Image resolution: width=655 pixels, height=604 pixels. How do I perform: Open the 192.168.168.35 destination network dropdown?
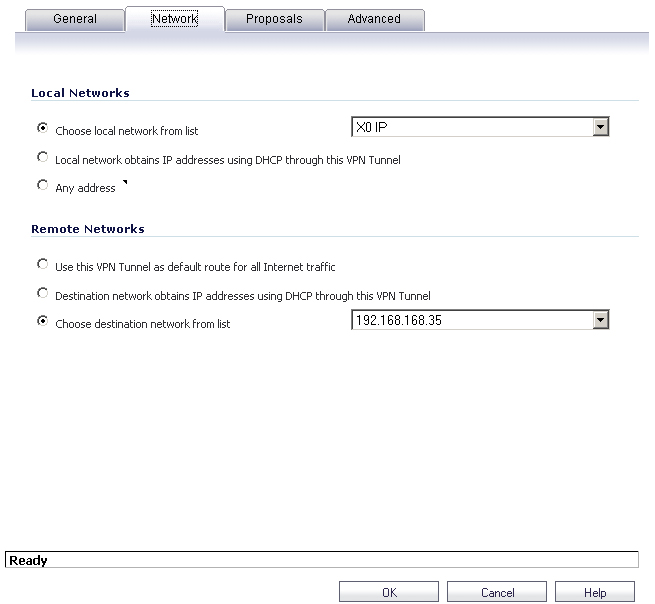[480, 320]
